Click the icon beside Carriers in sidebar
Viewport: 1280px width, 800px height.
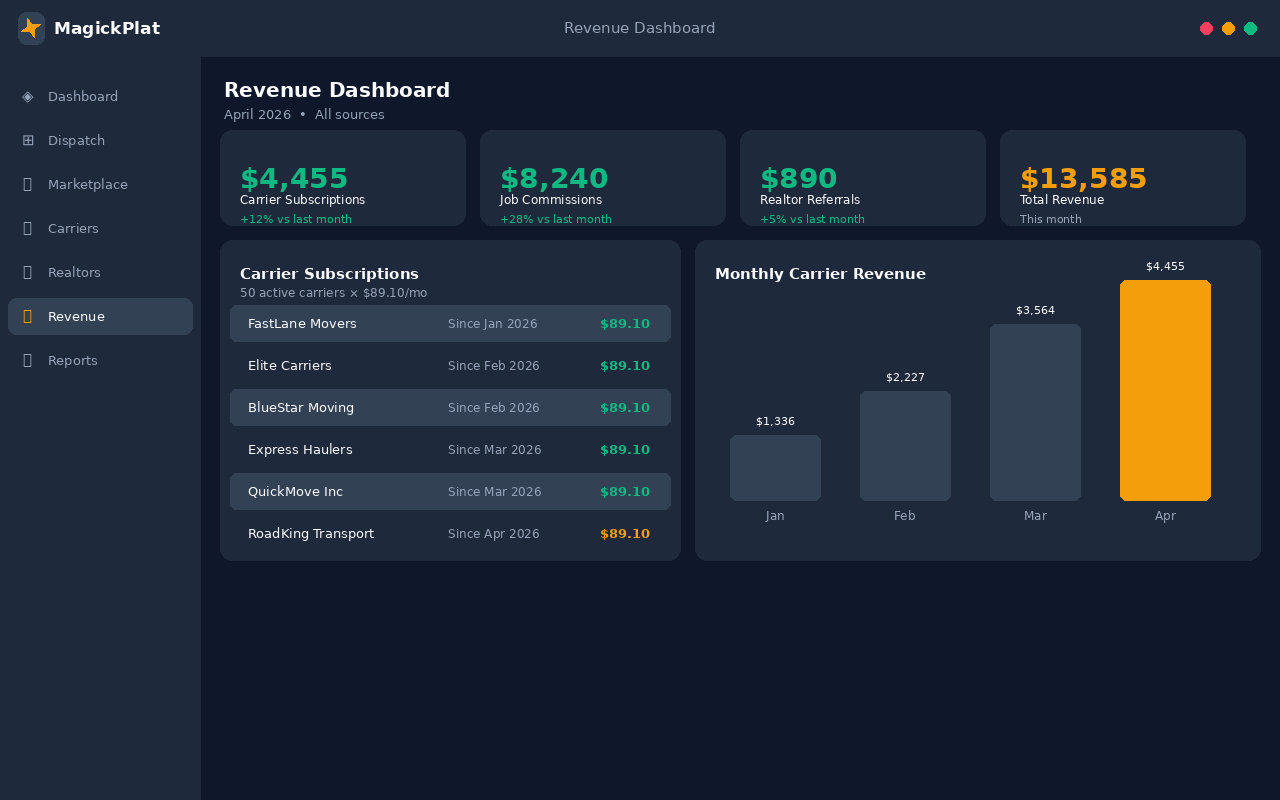(28, 229)
